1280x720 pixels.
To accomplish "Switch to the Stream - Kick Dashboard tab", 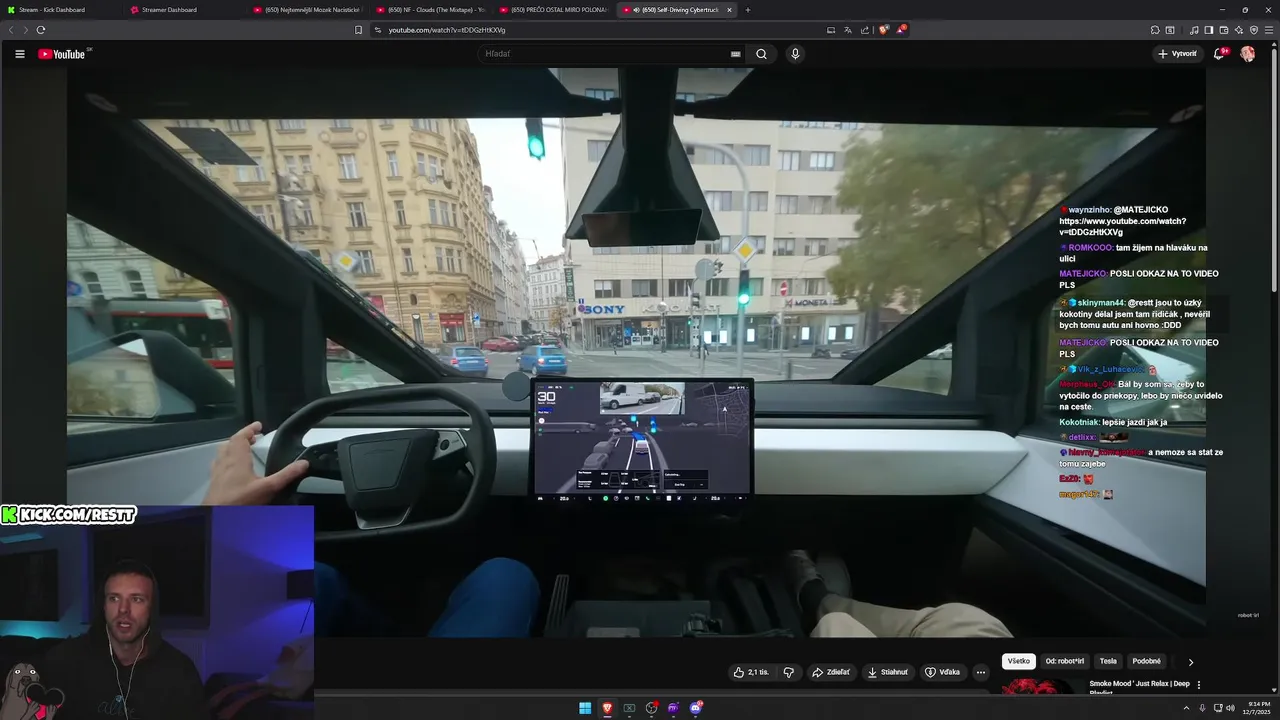I will click(x=60, y=10).
